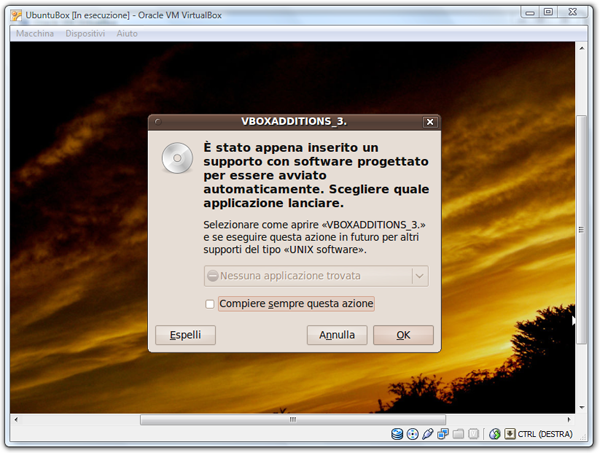Click the scroll left arrow

coord(16,420)
